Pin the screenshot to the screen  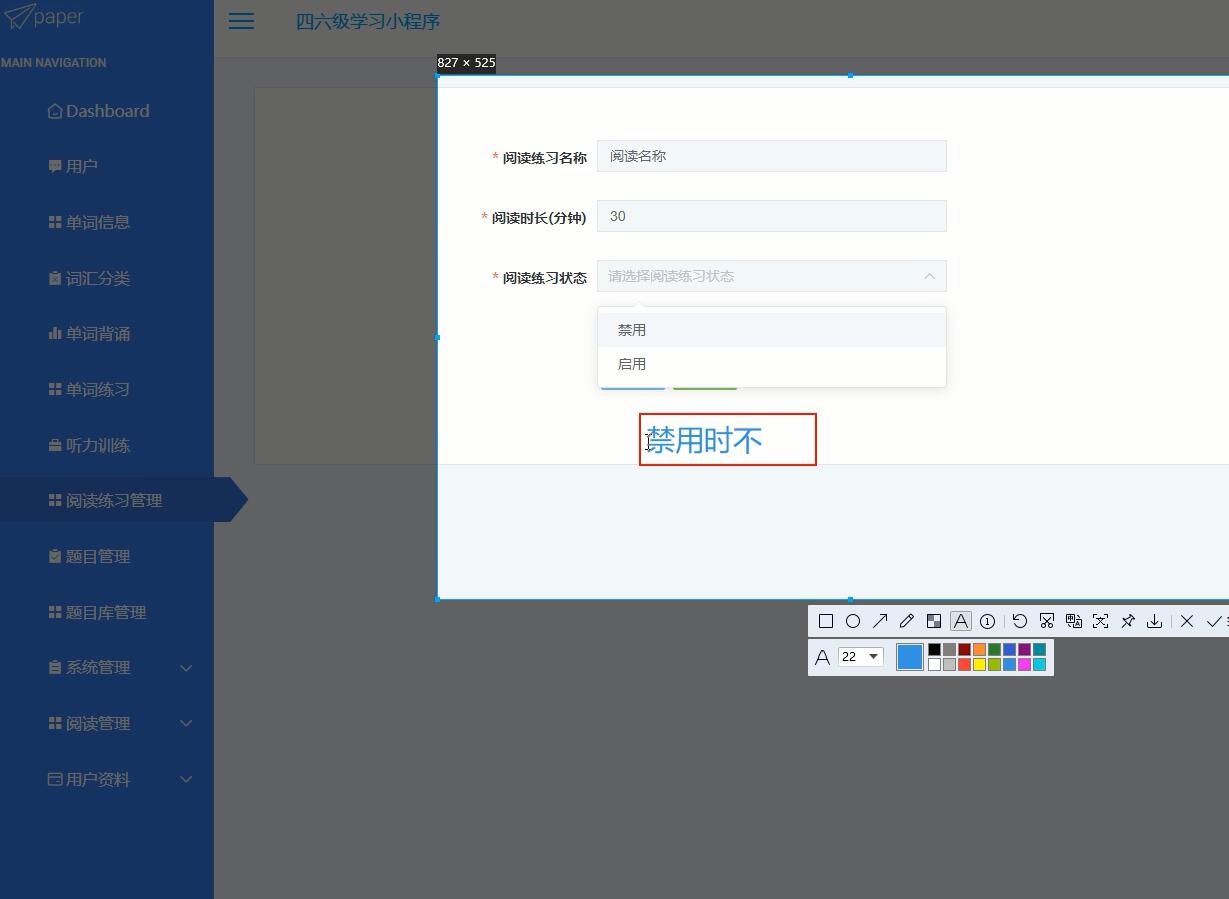point(1127,620)
